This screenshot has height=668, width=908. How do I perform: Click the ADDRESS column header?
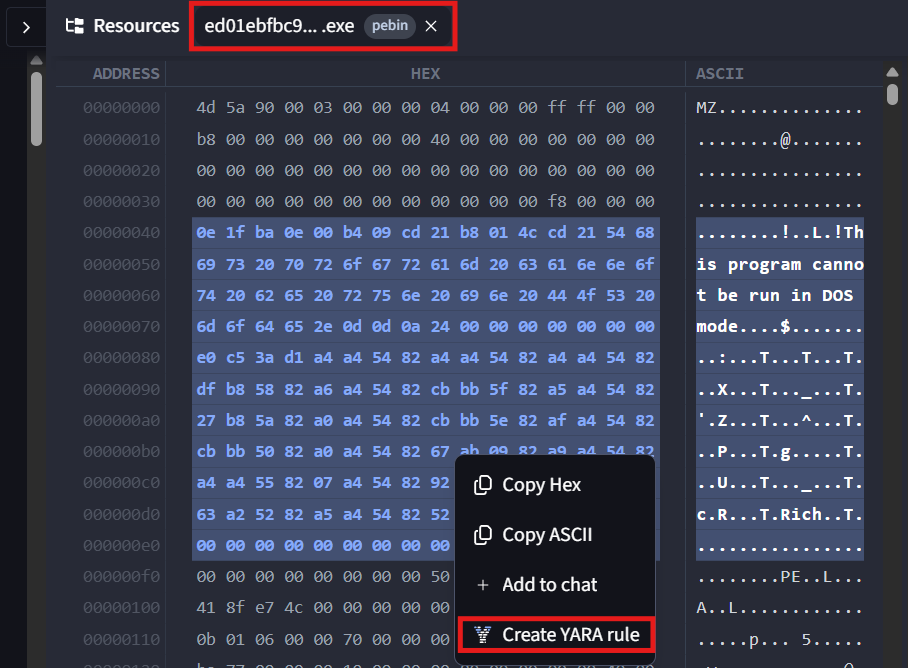(x=126, y=74)
